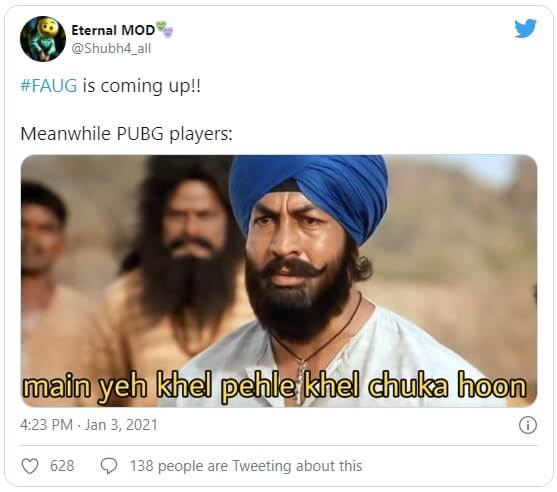Open '138 people are Tweeting about this'
Image resolution: width=557 pixels, height=492 pixels.
tap(246, 466)
